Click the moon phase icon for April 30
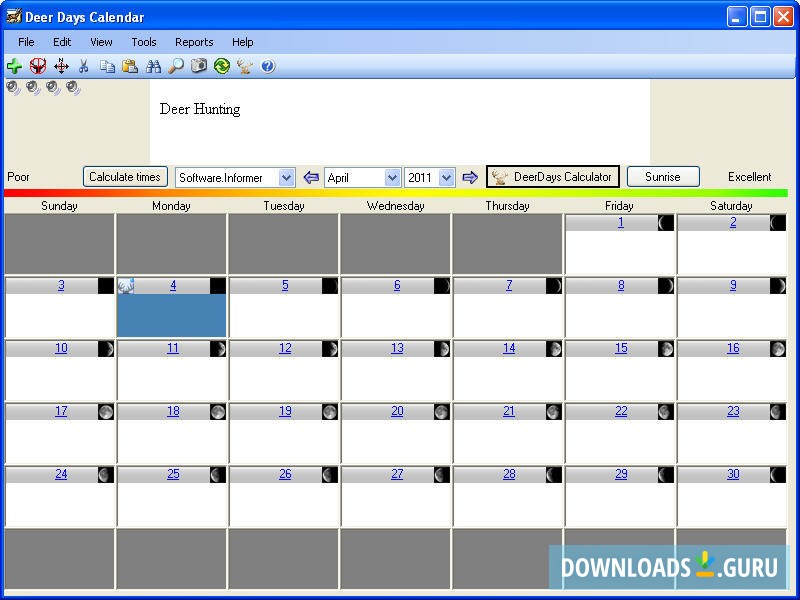 pyautogui.click(x=778, y=475)
